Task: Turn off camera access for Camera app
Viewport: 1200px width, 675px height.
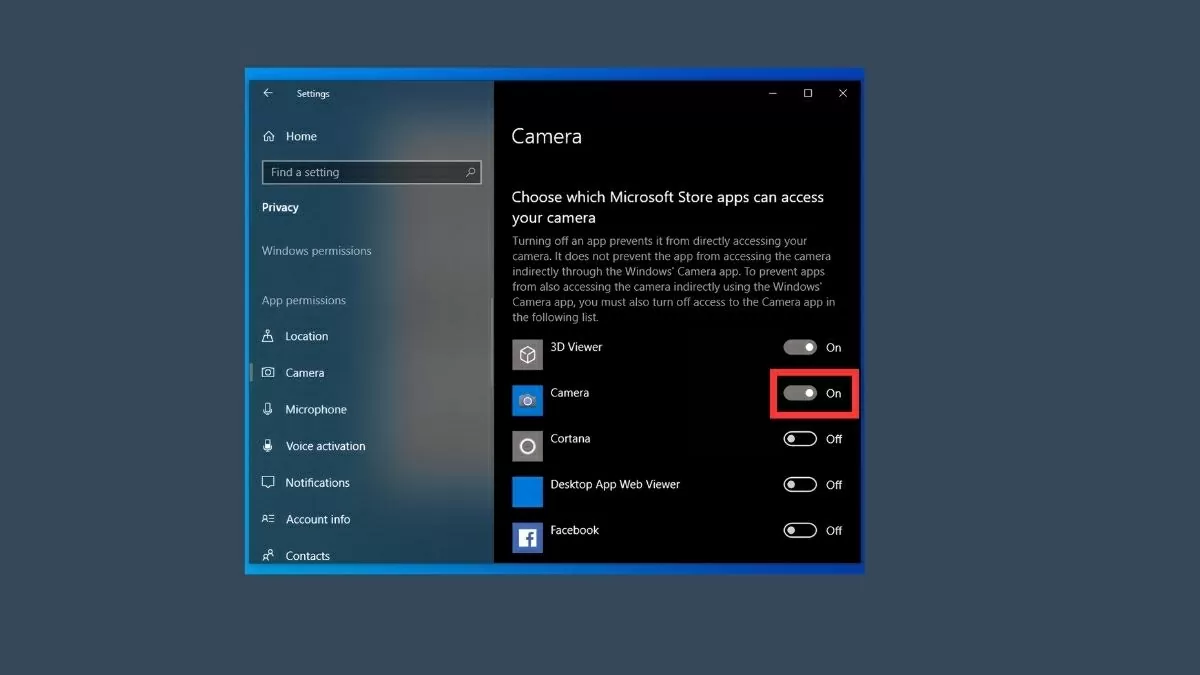Action: coord(800,393)
